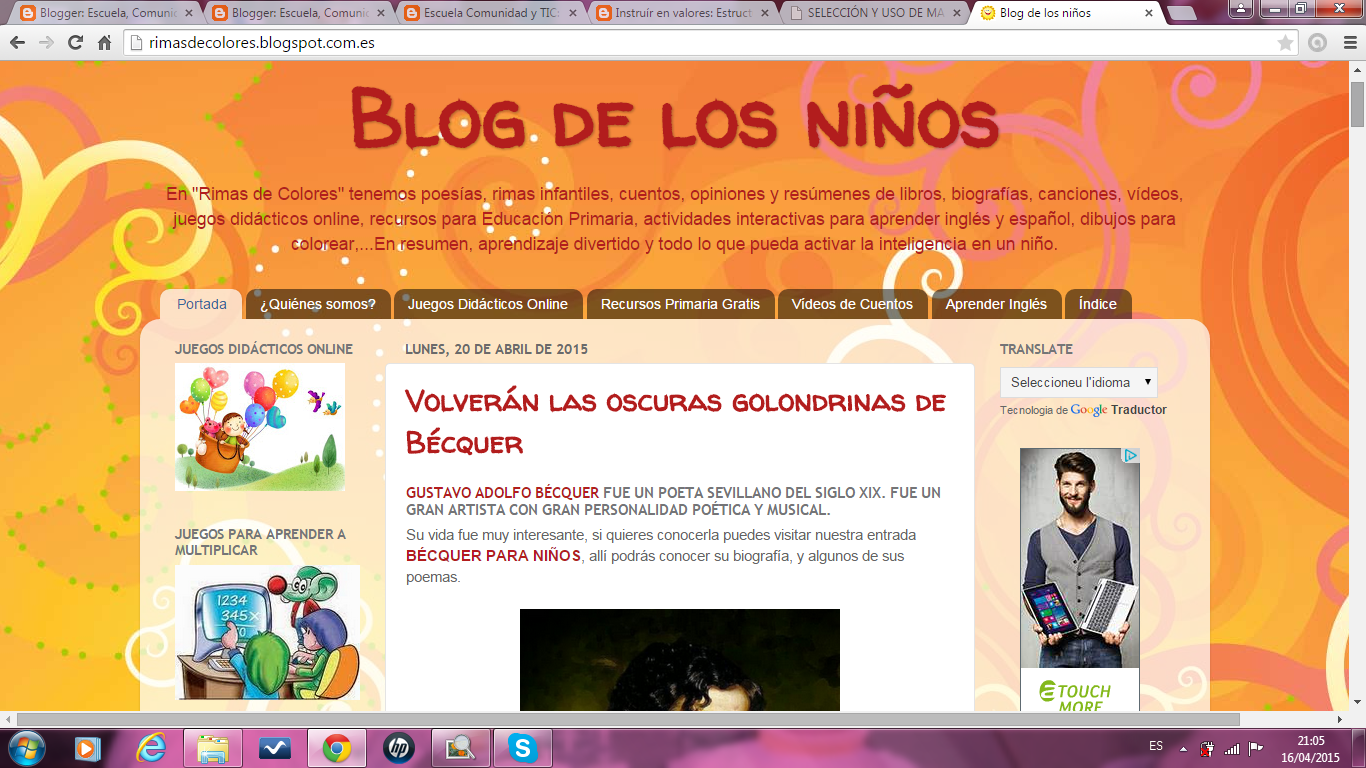This screenshot has width=1366, height=768.
Task: Open the HP application from the taskbar
Action: [x=399, y=746]
